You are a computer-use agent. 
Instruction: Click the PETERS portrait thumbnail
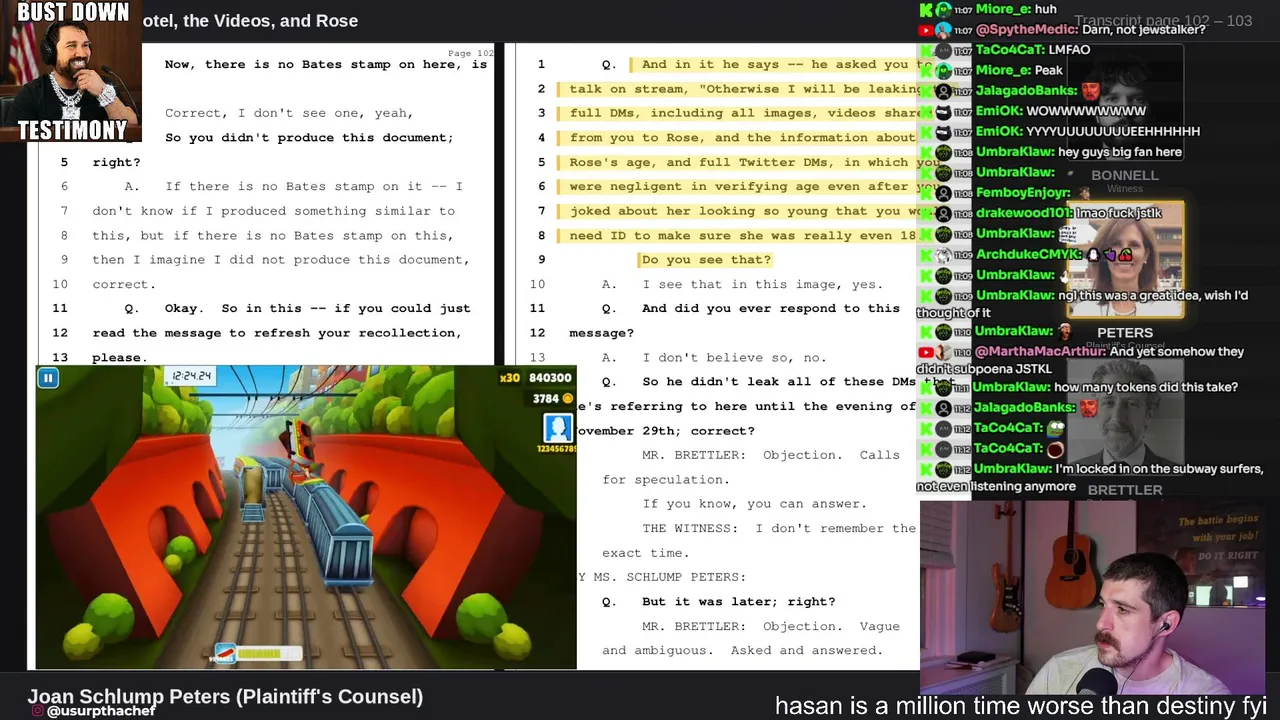1125,261
